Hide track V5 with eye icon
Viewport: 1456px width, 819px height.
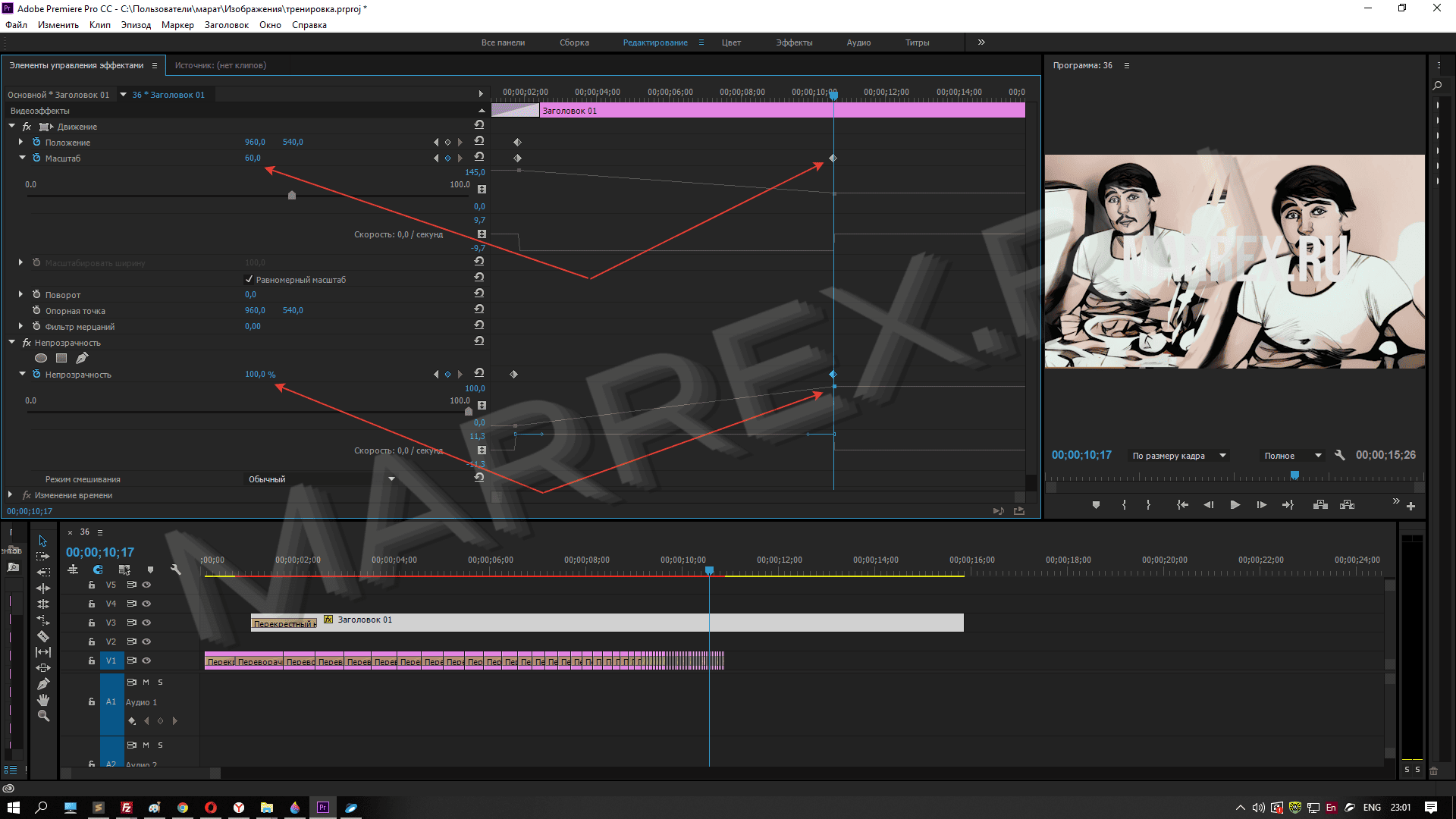[146, 585]
